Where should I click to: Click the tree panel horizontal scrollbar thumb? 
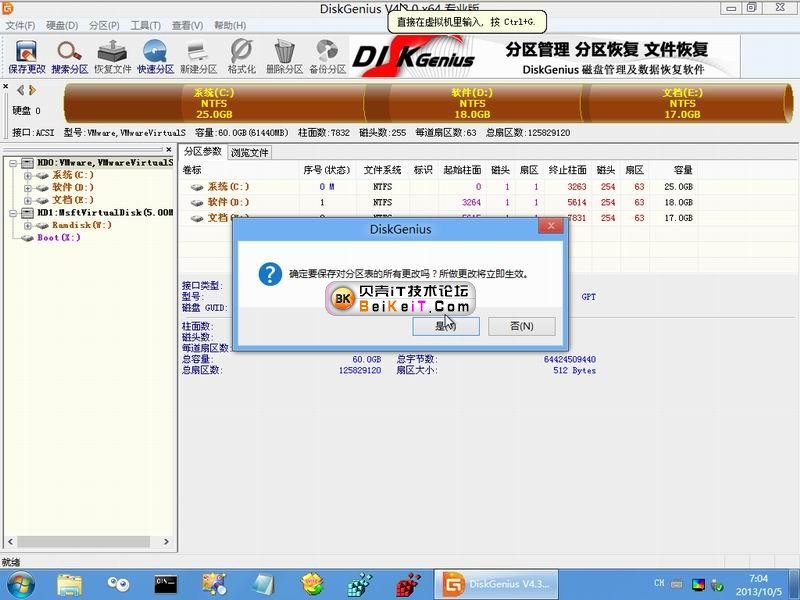[x=84, y=541]
